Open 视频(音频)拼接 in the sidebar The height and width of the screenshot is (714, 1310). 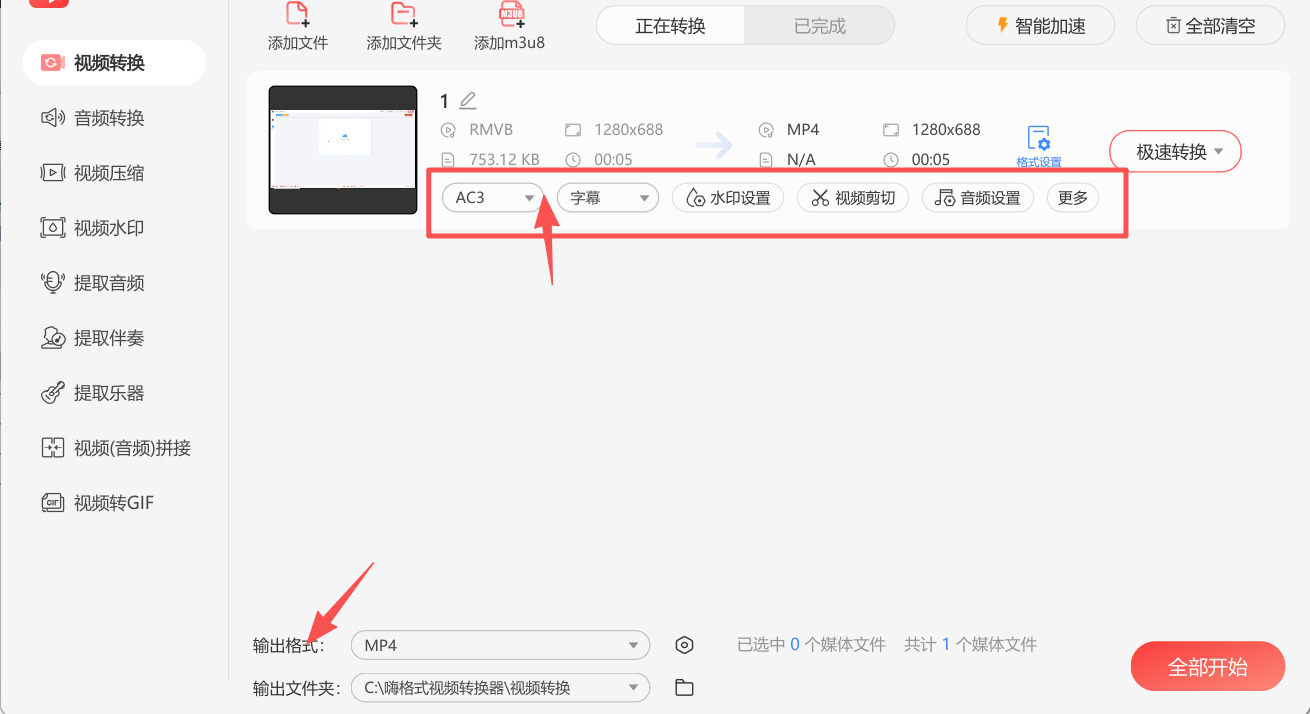point(114,448)
